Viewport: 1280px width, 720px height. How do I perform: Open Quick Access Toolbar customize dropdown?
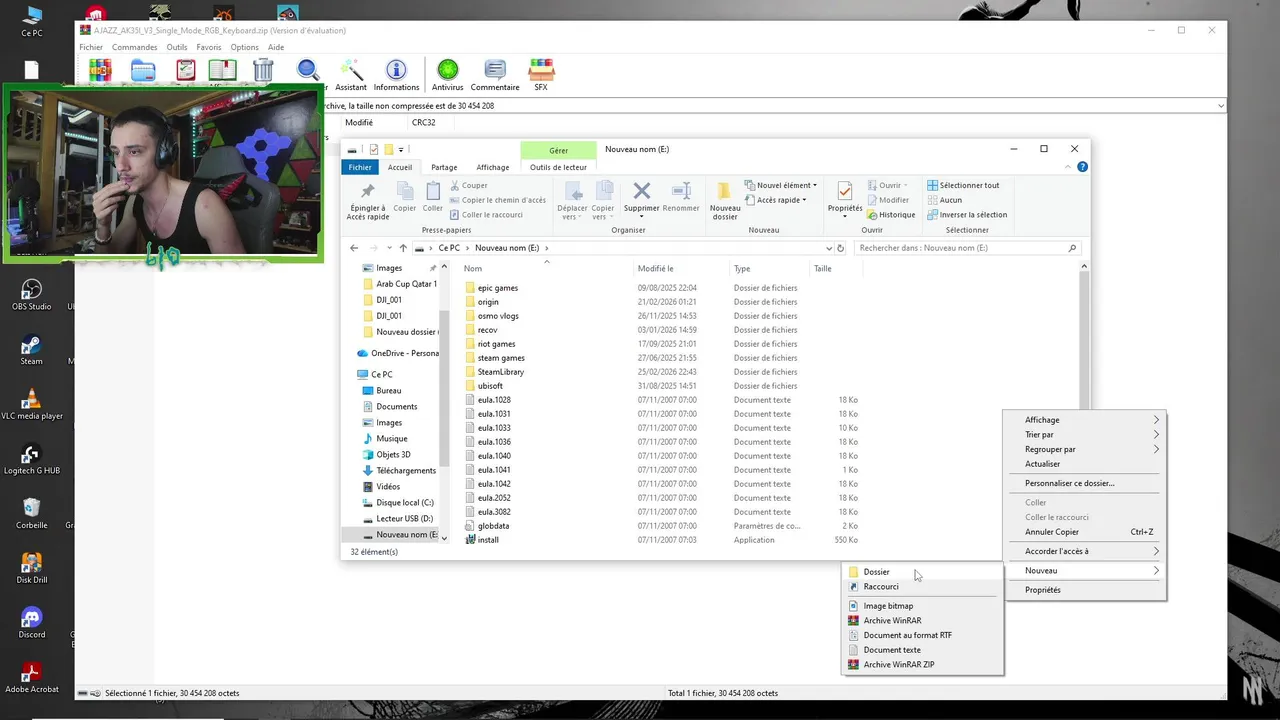pos(401,150)
